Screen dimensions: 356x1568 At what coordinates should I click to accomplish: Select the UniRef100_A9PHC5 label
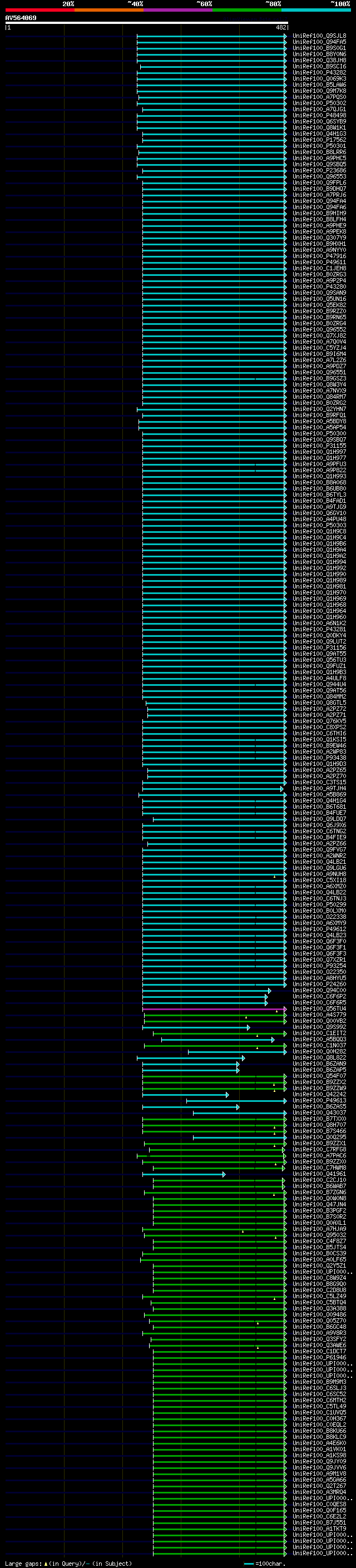coord(319,159)
